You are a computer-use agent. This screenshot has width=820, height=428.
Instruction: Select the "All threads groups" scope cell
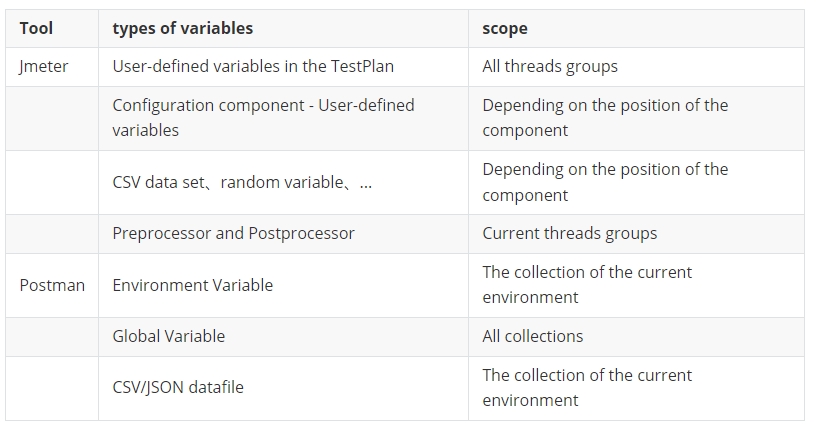(x=550, y=66)
